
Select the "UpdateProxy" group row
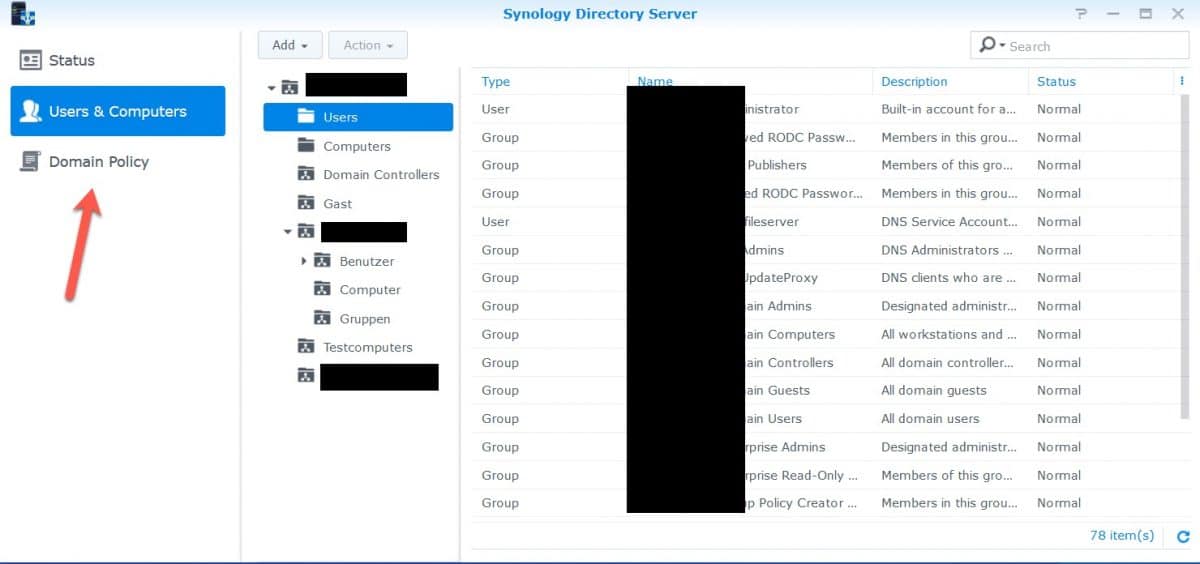pyautogui.click(x=824, y=278)
